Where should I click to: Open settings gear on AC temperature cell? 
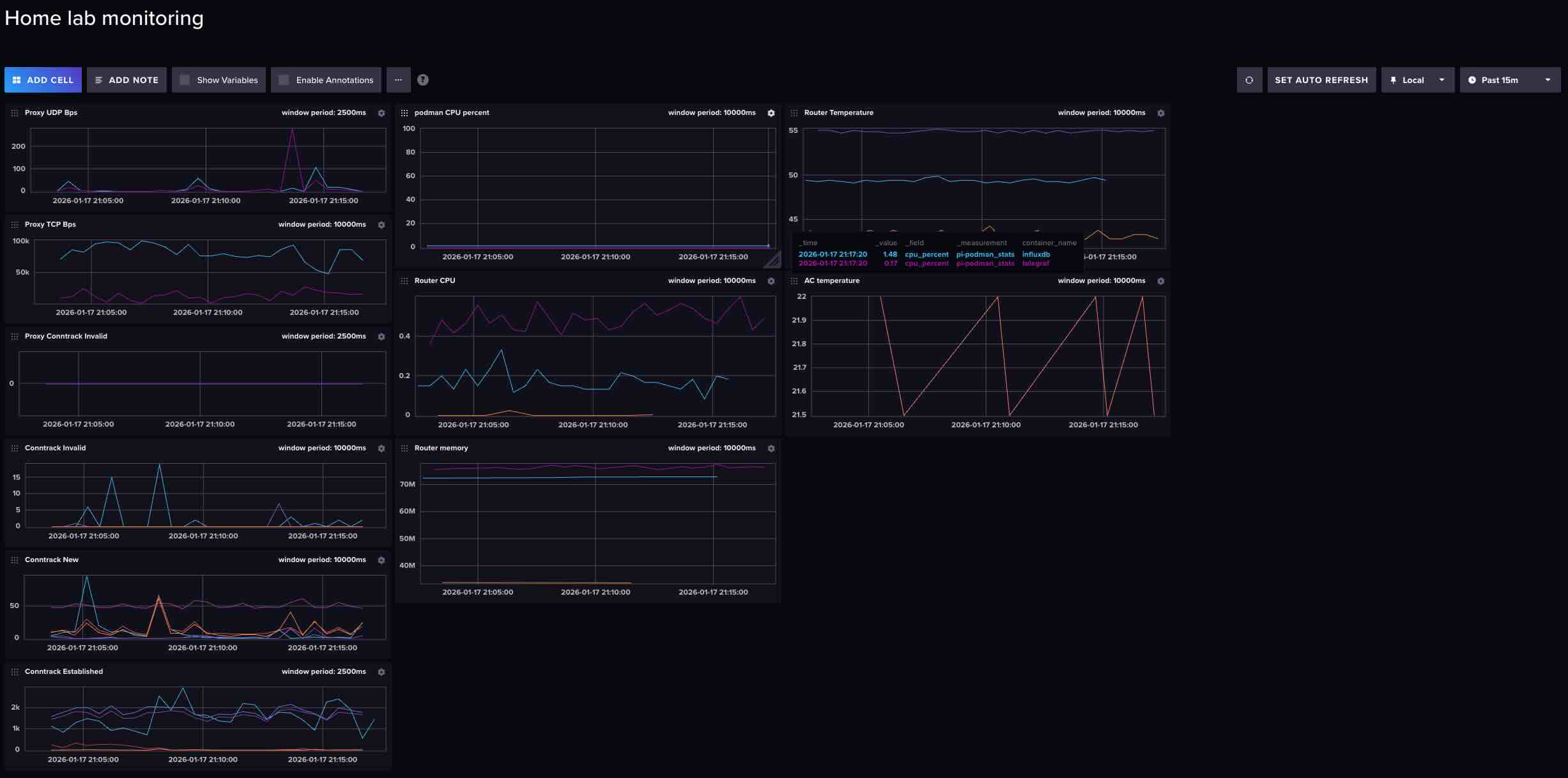1161,281
